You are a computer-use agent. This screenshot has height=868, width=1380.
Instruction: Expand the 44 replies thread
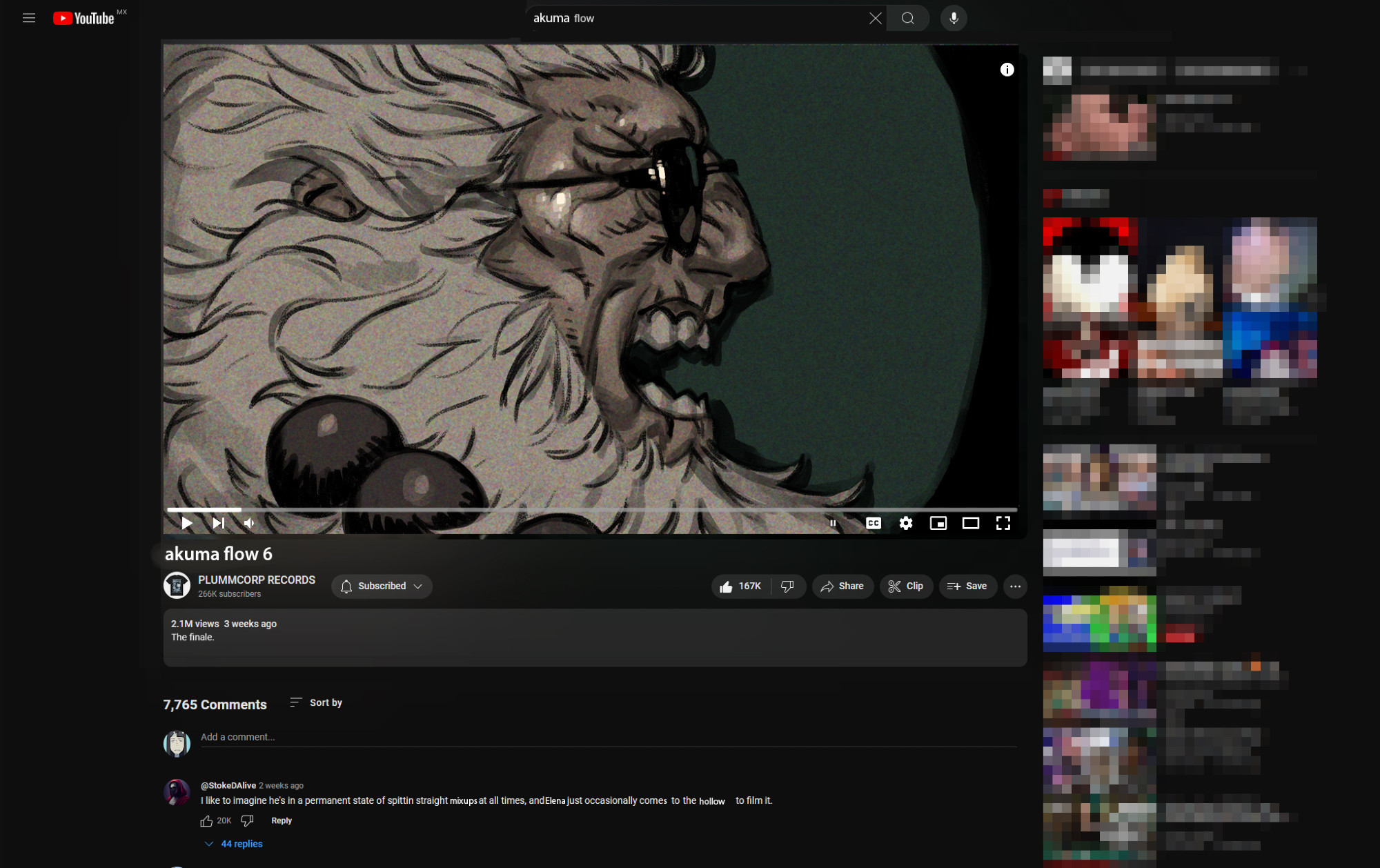click(234, 844)
